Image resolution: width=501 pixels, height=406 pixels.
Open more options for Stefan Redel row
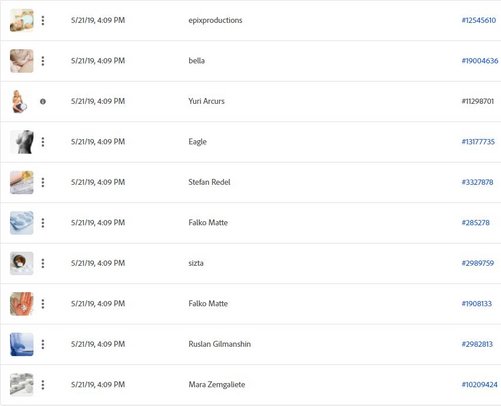[x=43, y=182]
